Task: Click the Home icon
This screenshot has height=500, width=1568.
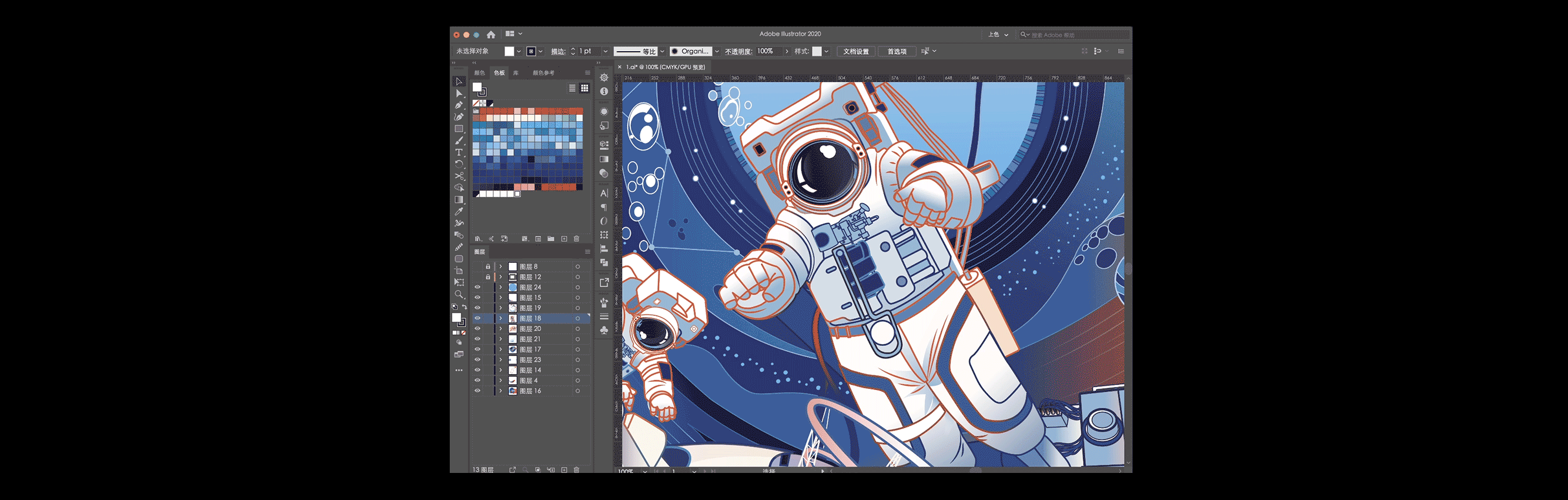Action: [x=492, y=35]
